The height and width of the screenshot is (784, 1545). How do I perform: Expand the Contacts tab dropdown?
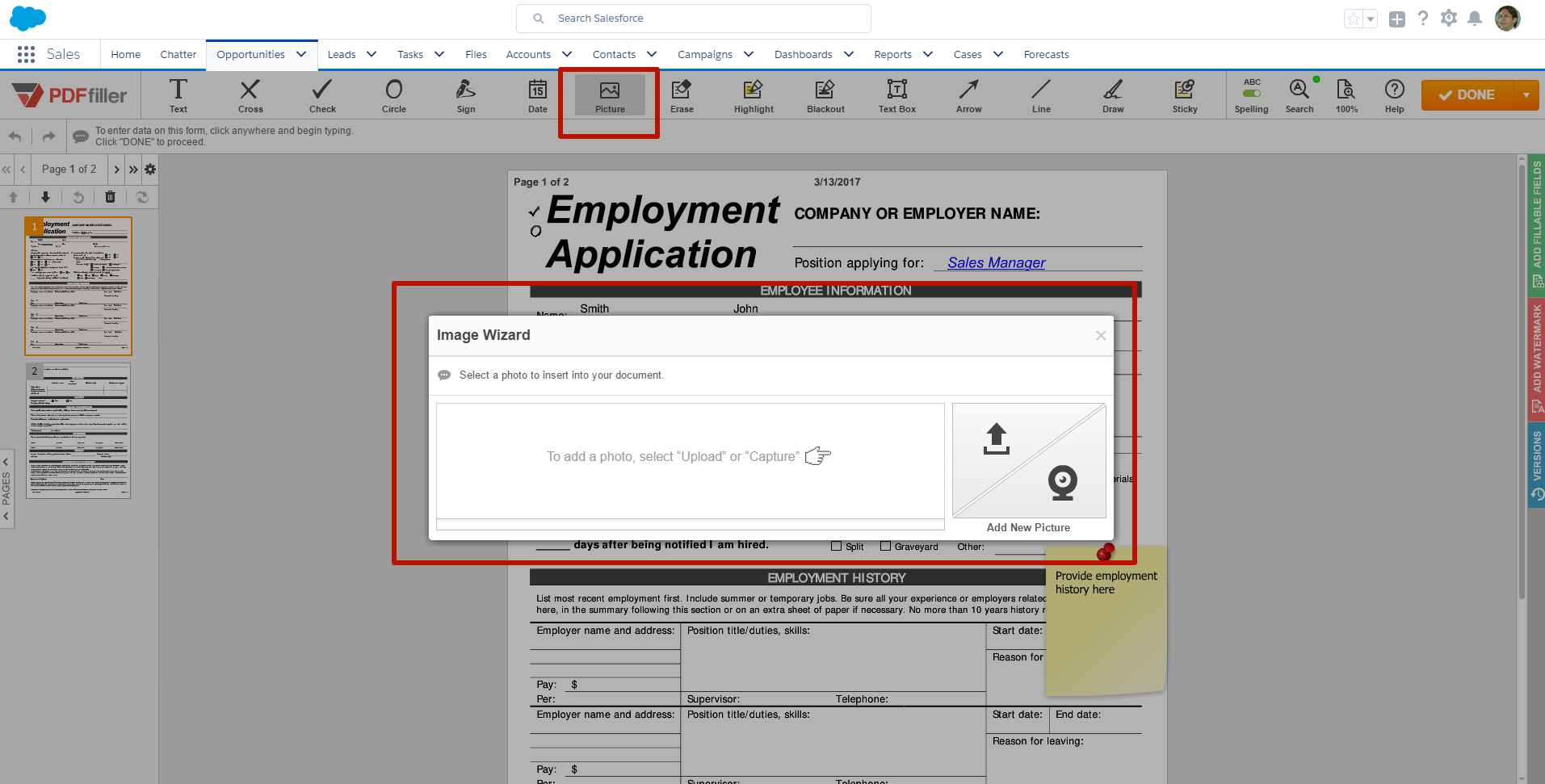click(652, 54)
